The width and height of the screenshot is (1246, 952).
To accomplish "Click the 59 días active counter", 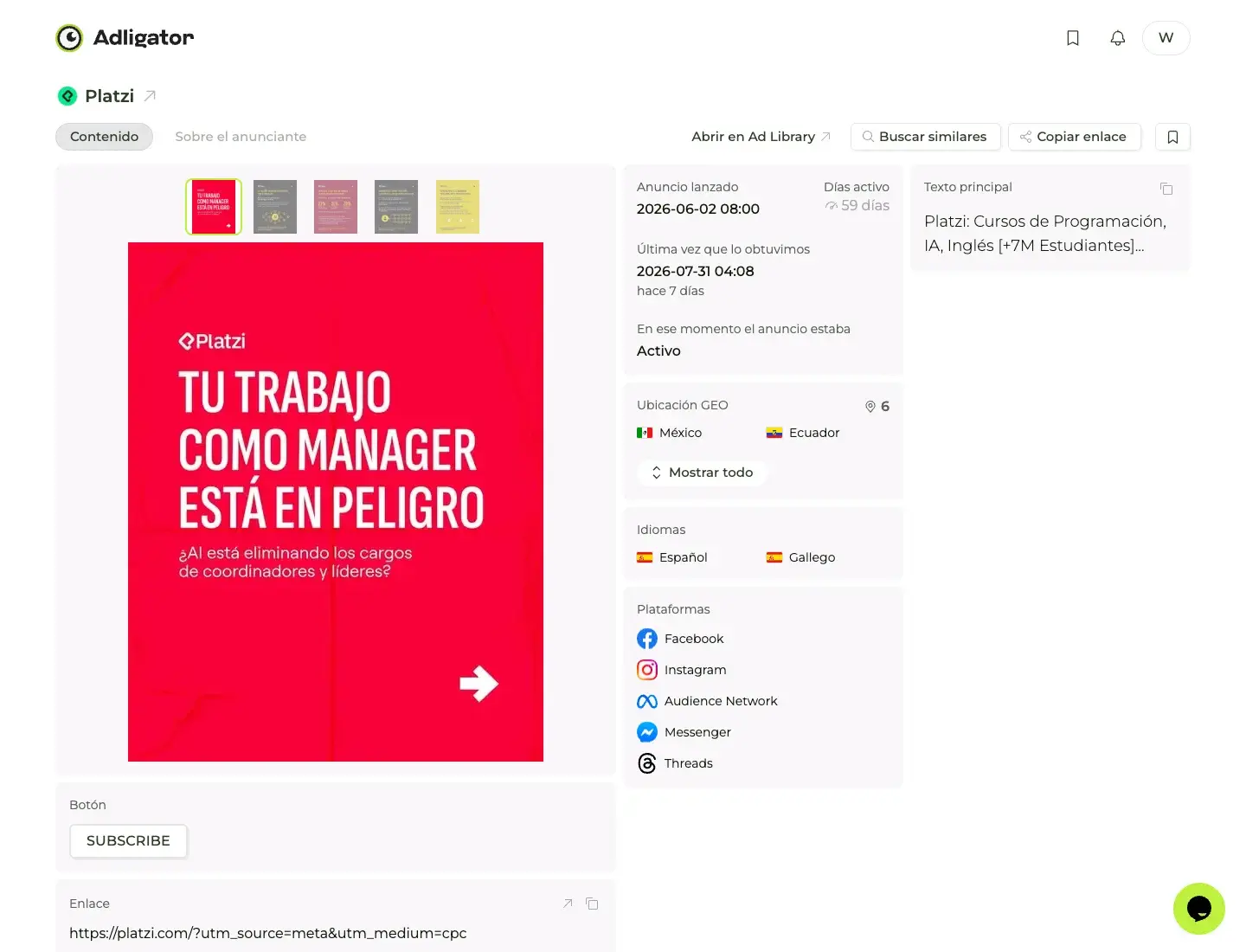I will pyautogui.click(x=857, y=206).
